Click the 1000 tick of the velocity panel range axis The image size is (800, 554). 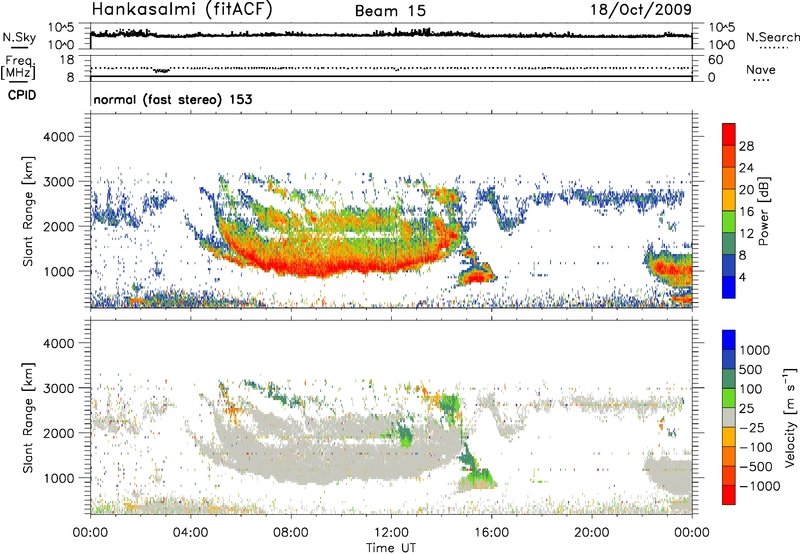click(58, 478)
